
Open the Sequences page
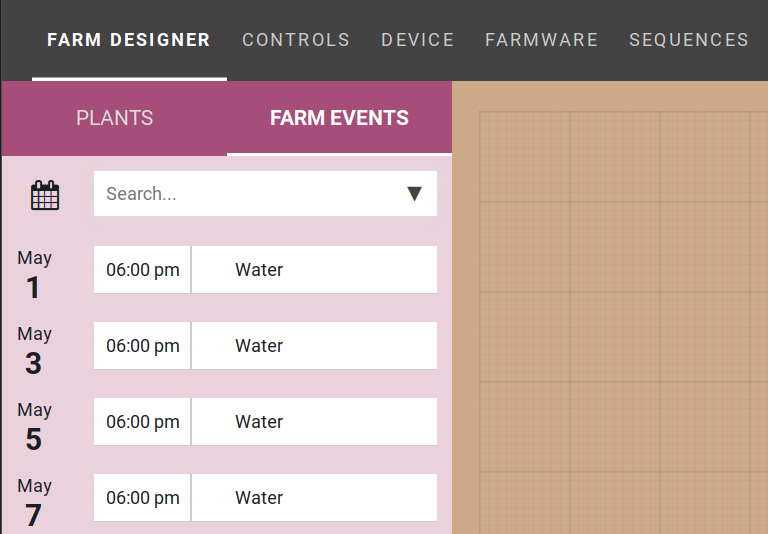689,40
